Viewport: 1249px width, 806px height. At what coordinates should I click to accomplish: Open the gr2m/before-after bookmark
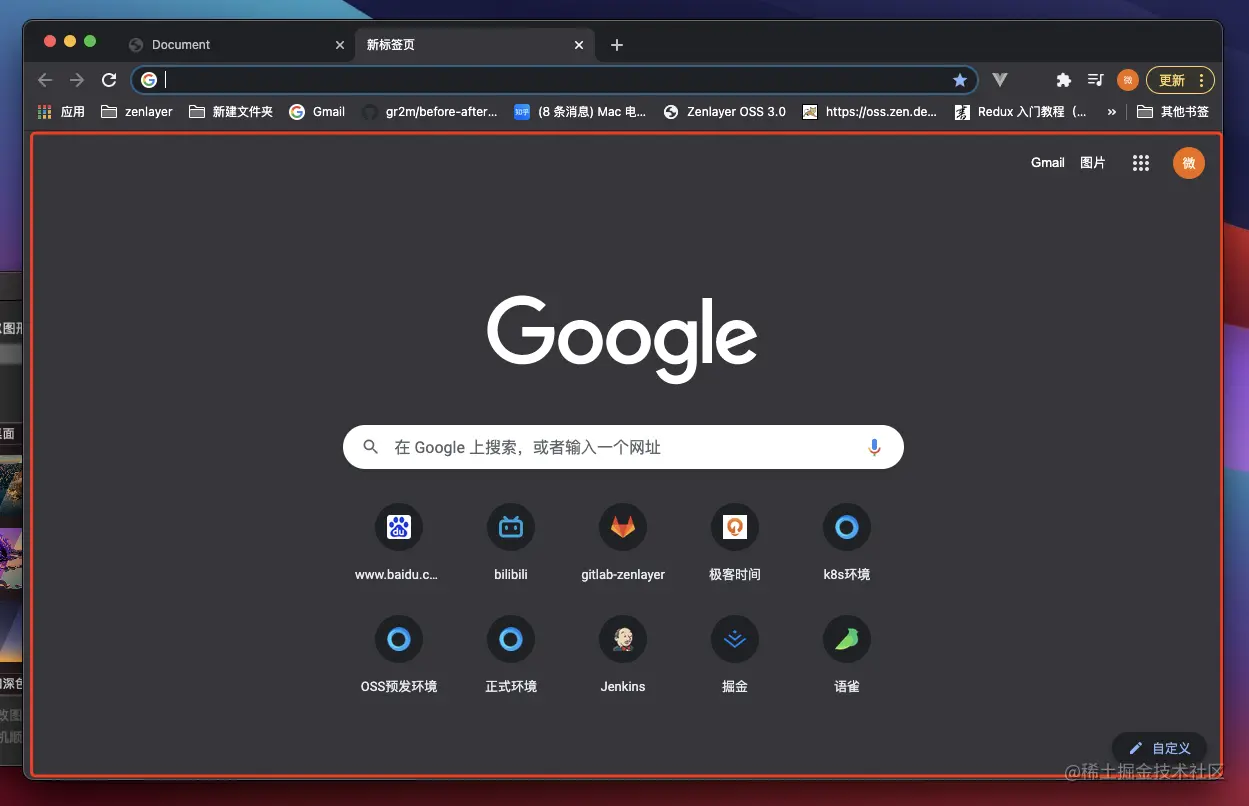point(430,112)
